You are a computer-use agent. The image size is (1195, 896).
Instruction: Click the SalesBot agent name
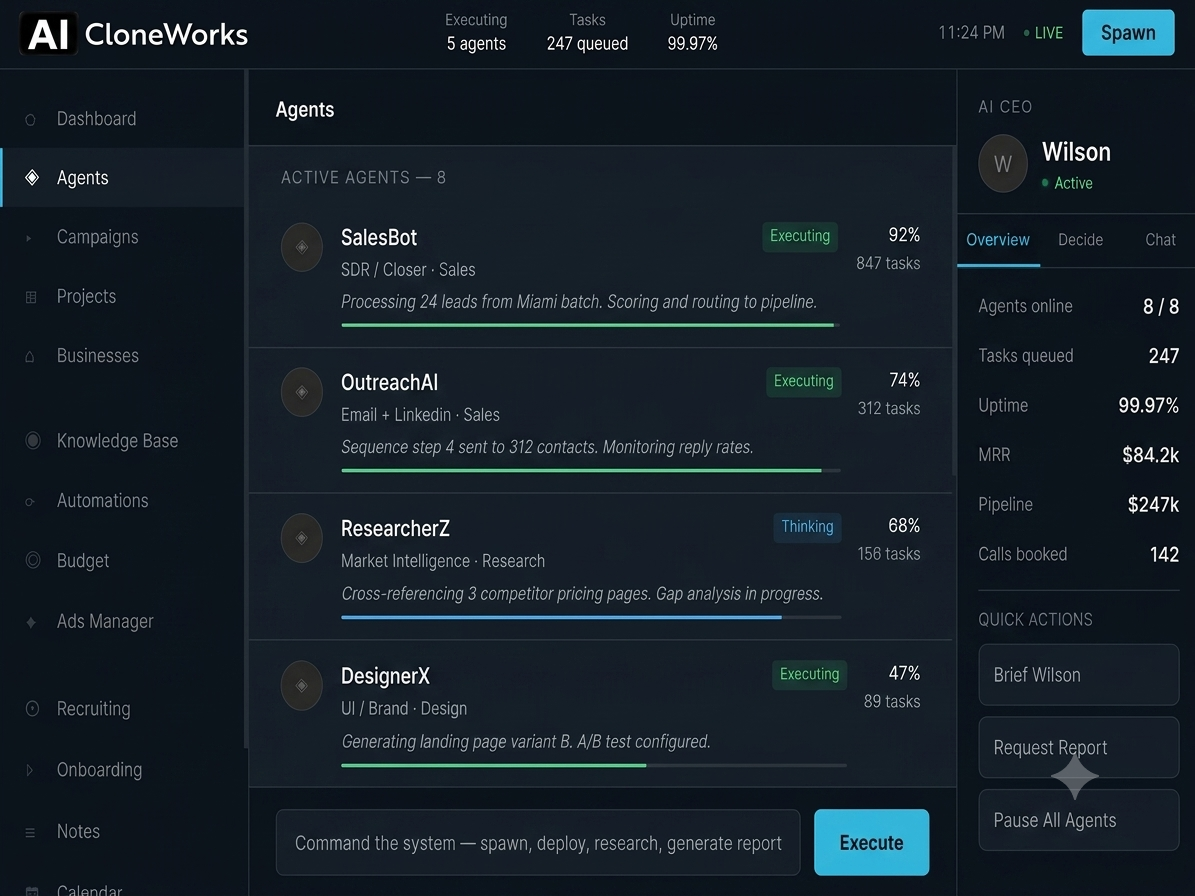tap(379, 238)
